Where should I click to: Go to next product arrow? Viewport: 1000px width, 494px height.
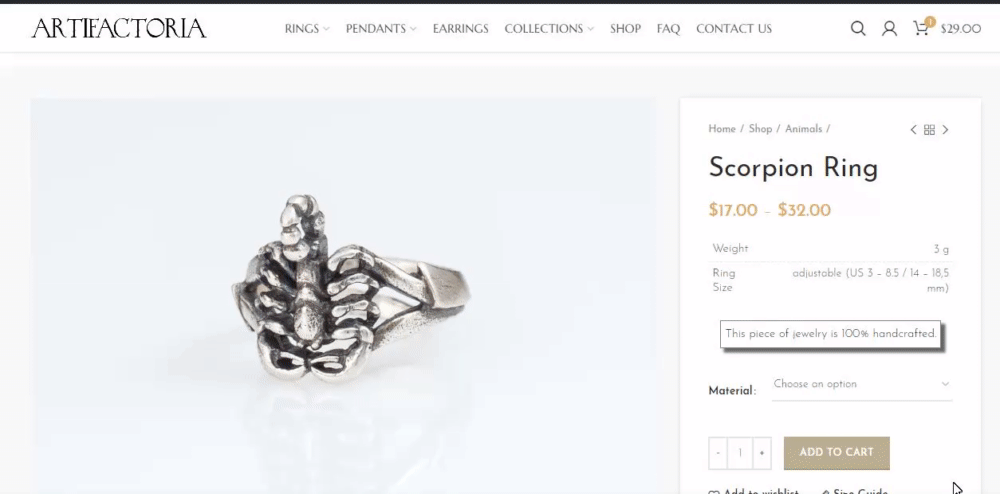(x=945, y=129)
